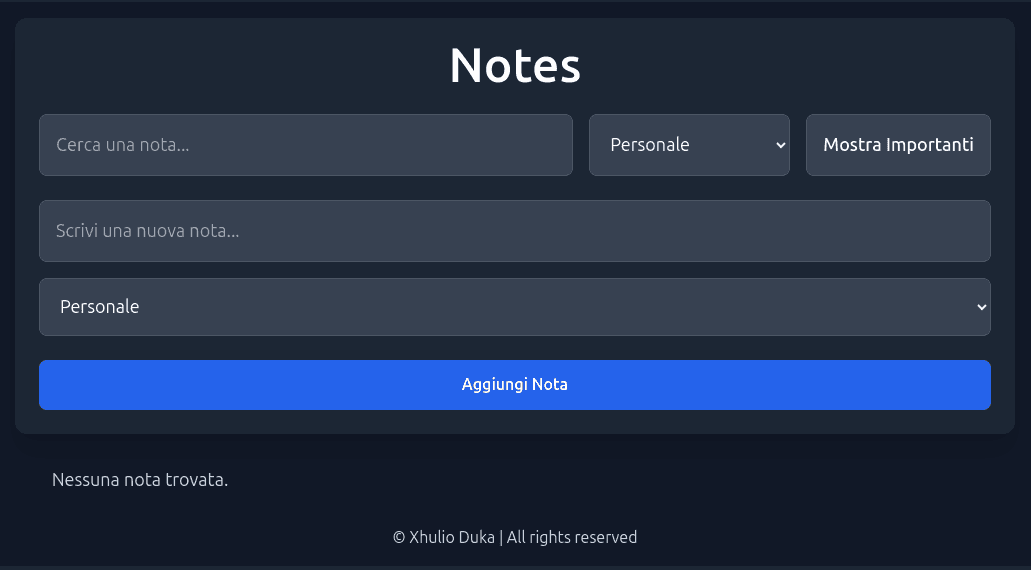Click the "Cerca una nota..." search field

tap(305, 145)
